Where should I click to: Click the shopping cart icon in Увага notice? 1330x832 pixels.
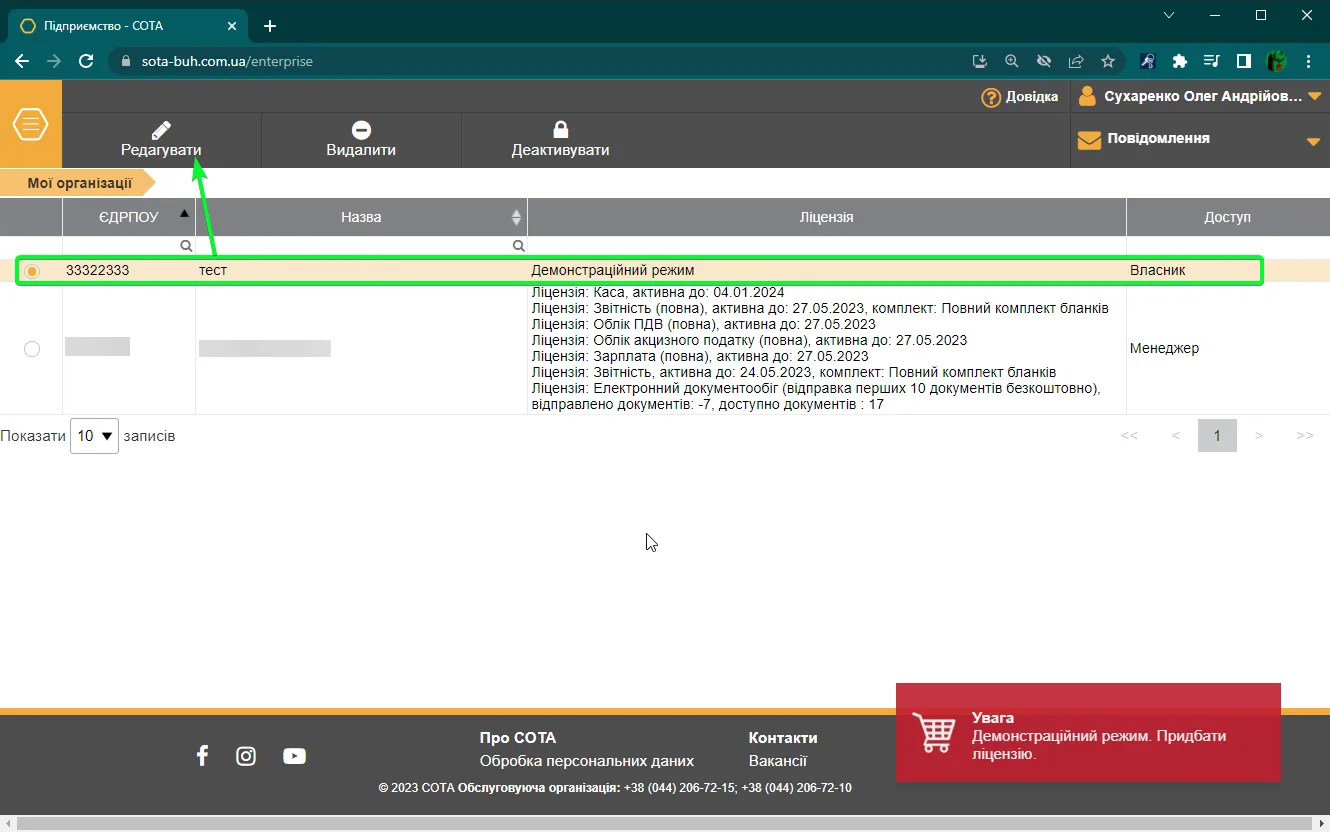click(x=935, y=733)
